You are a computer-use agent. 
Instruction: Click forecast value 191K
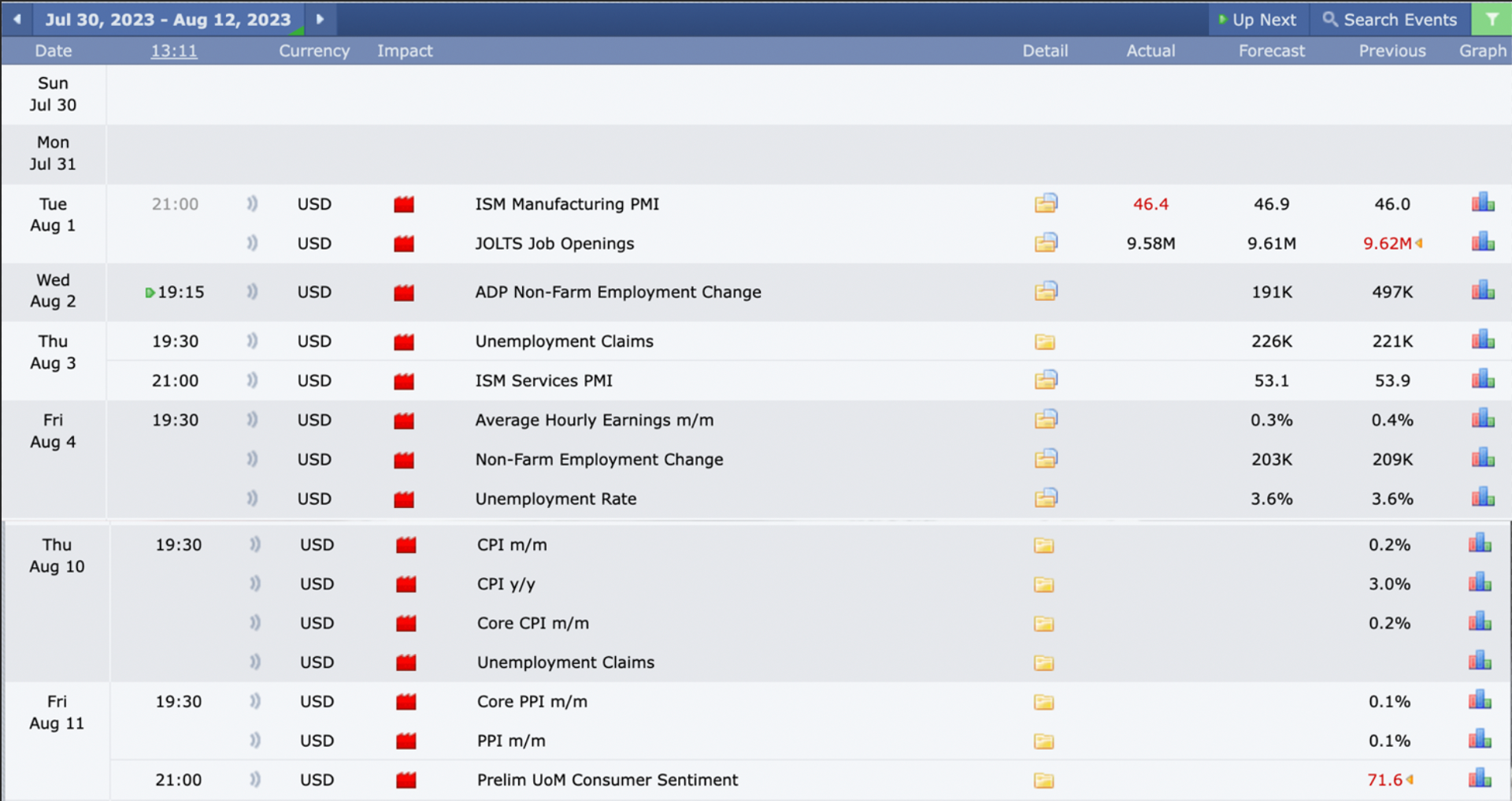(x=1272, y=292)
